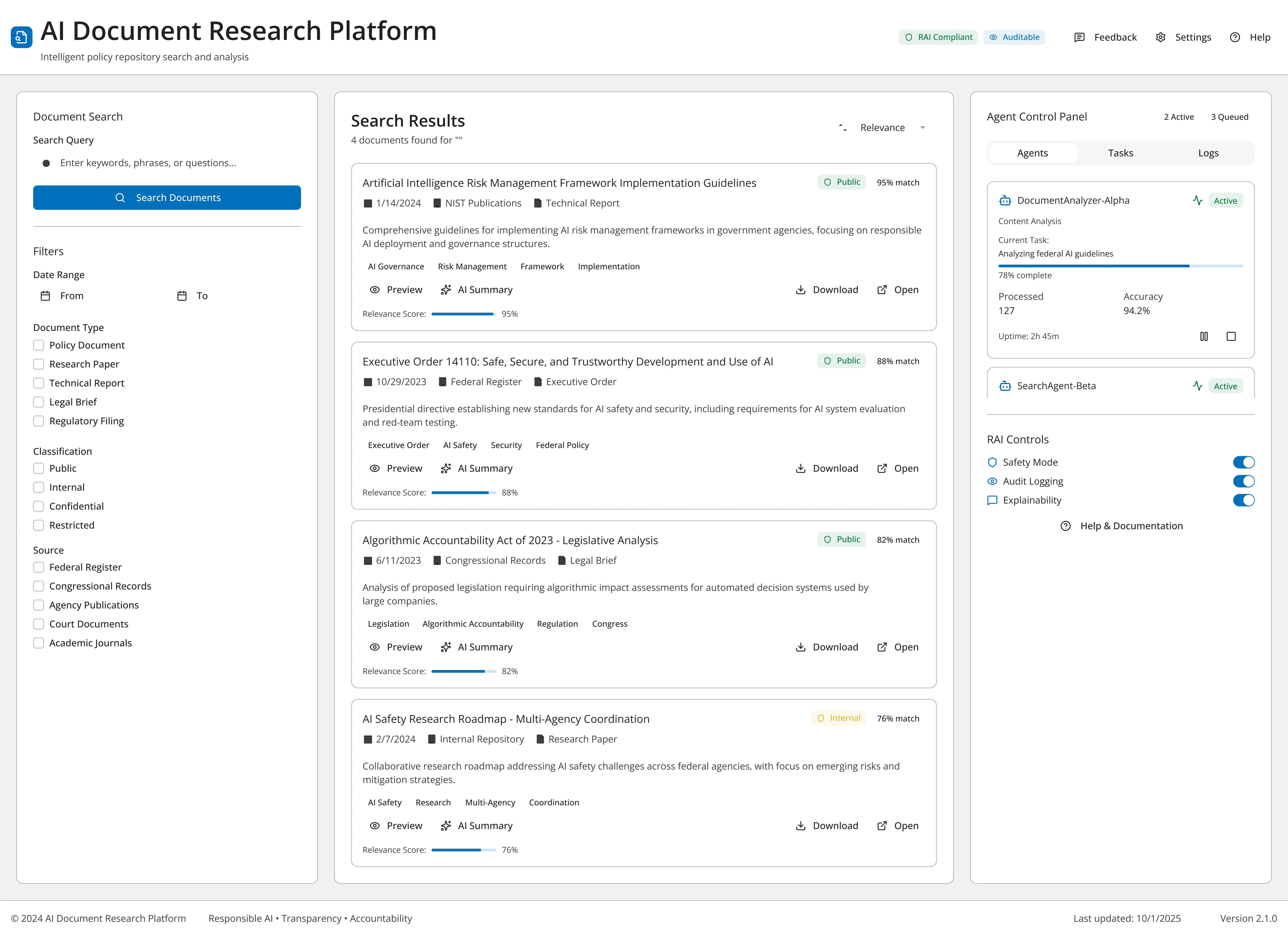
Task: Download the Executive Order 14110 document
Action: point(827,468)
